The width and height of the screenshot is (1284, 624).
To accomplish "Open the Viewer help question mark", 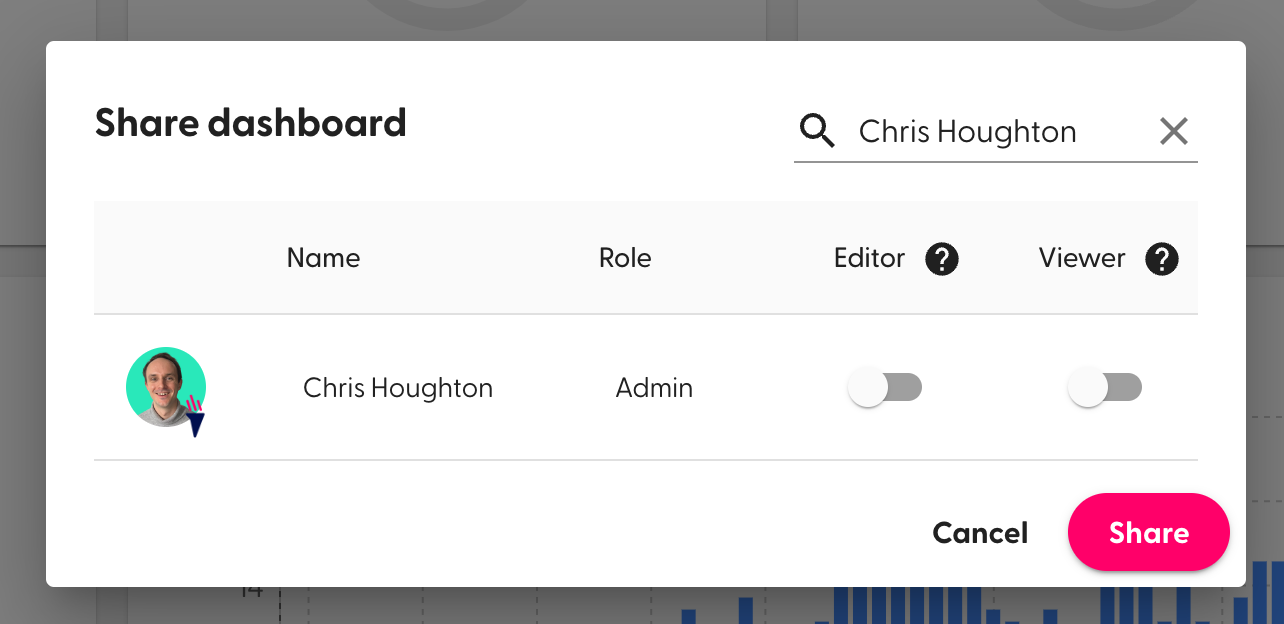I will coord(1161,259).
